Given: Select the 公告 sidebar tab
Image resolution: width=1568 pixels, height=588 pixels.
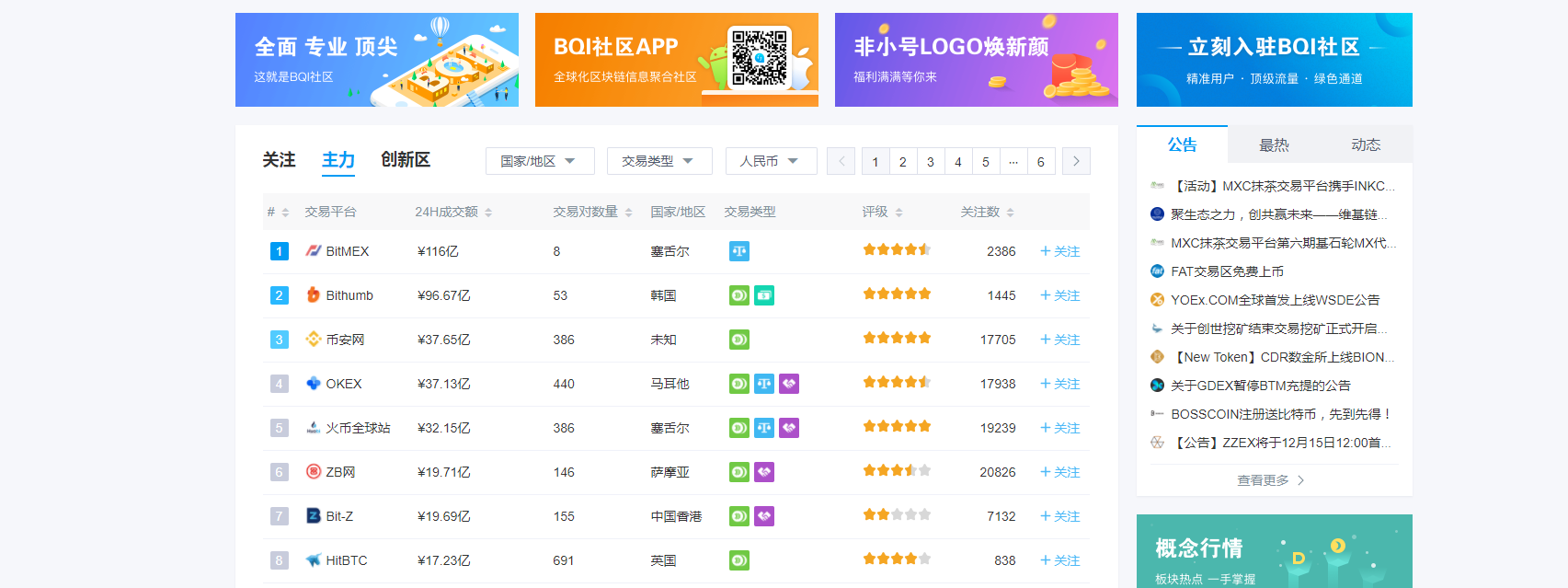Looking at the screenshot, I should [1182, 144].
